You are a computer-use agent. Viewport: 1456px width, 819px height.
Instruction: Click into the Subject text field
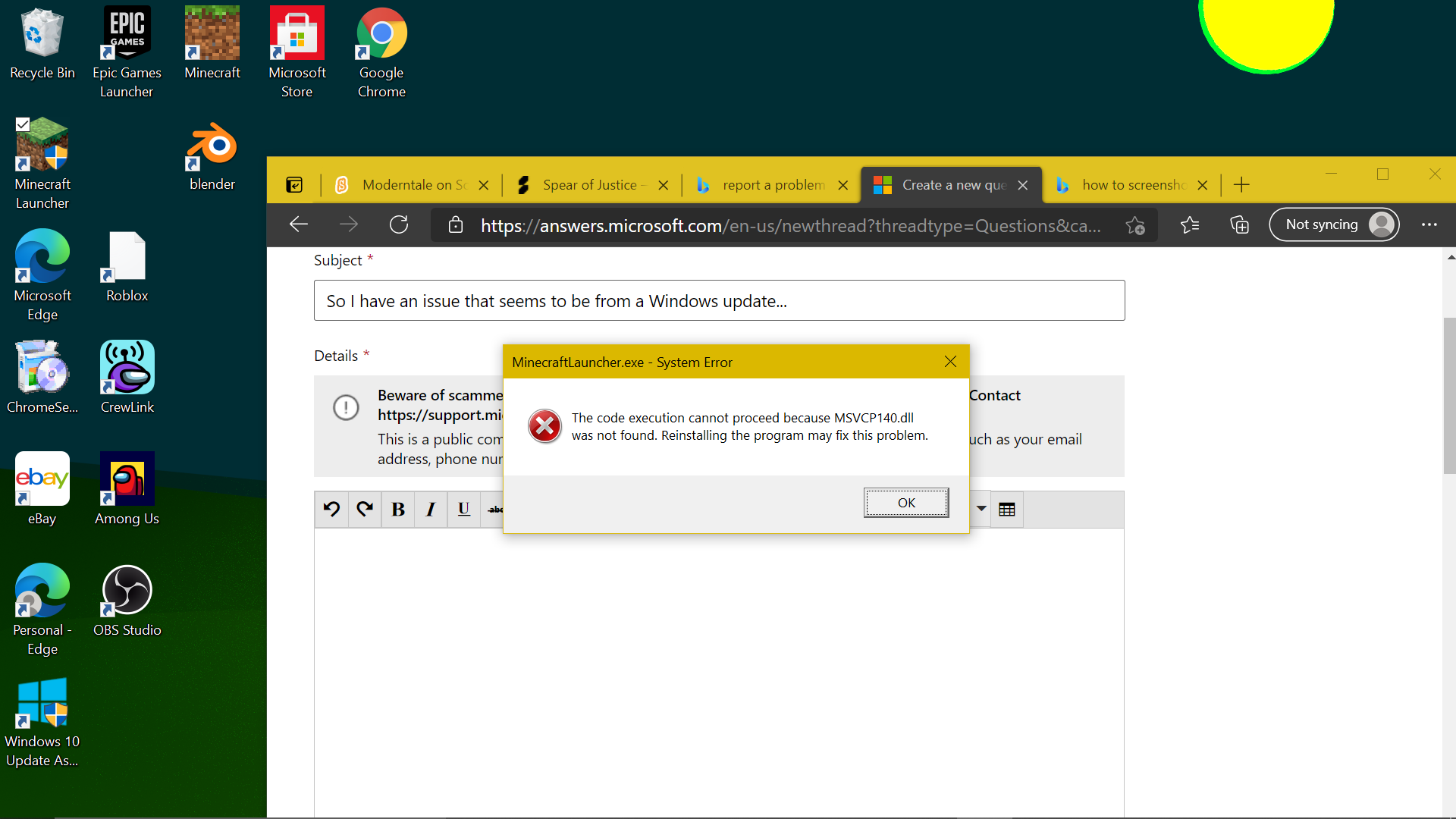[x=719, y=301]
